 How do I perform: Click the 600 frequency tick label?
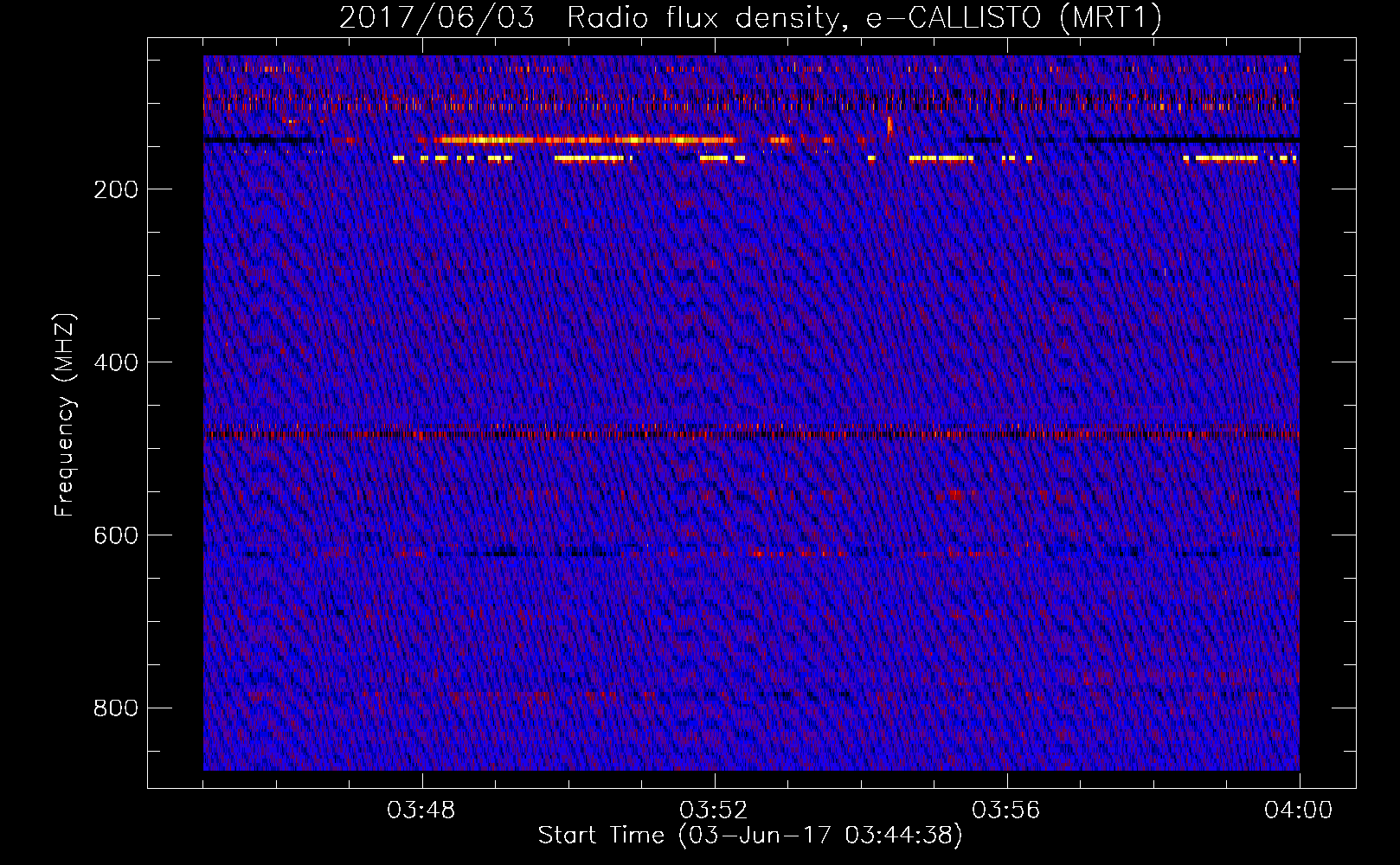116,535
